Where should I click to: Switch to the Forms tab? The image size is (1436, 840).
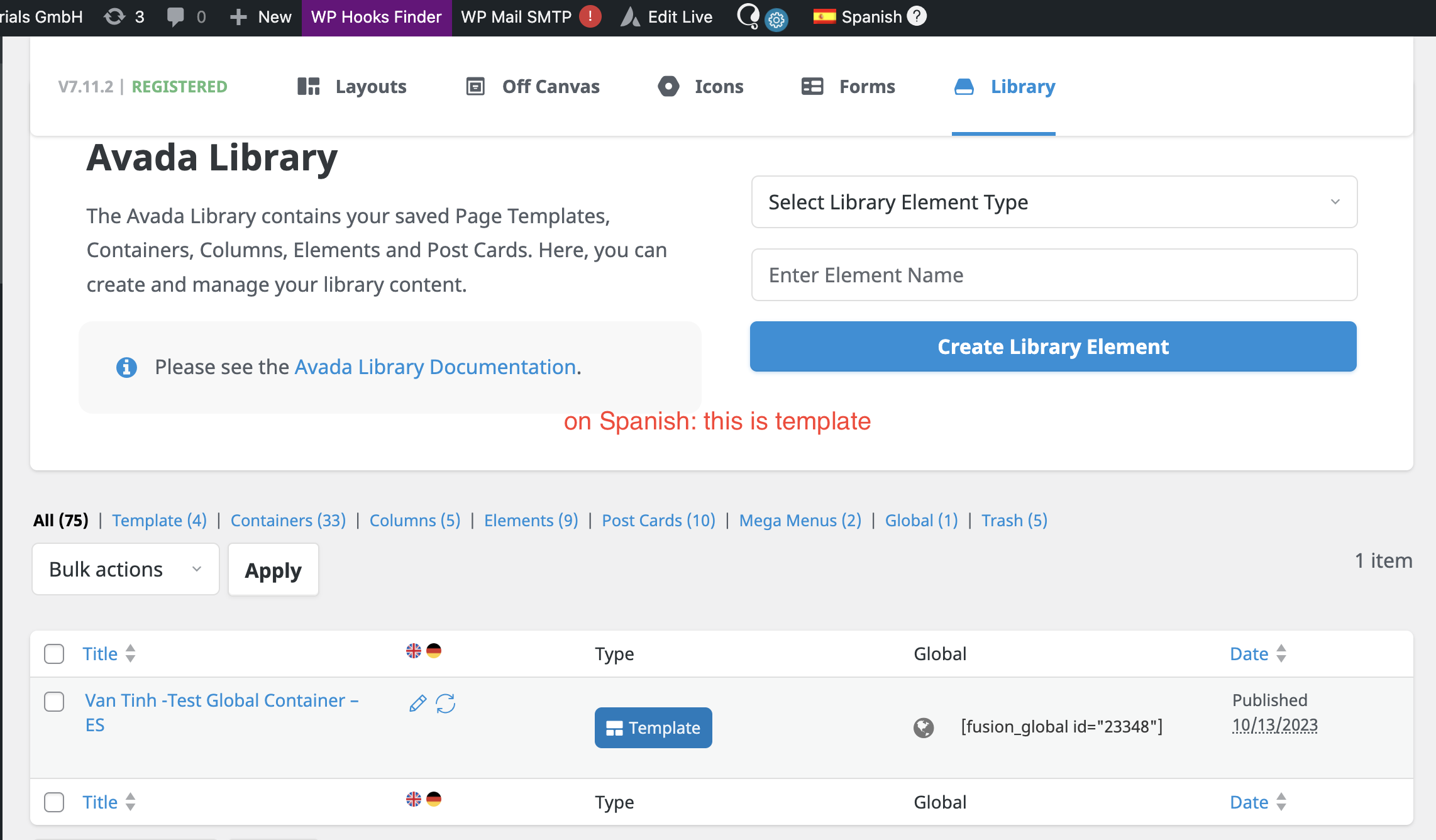[x=848, y=86]
